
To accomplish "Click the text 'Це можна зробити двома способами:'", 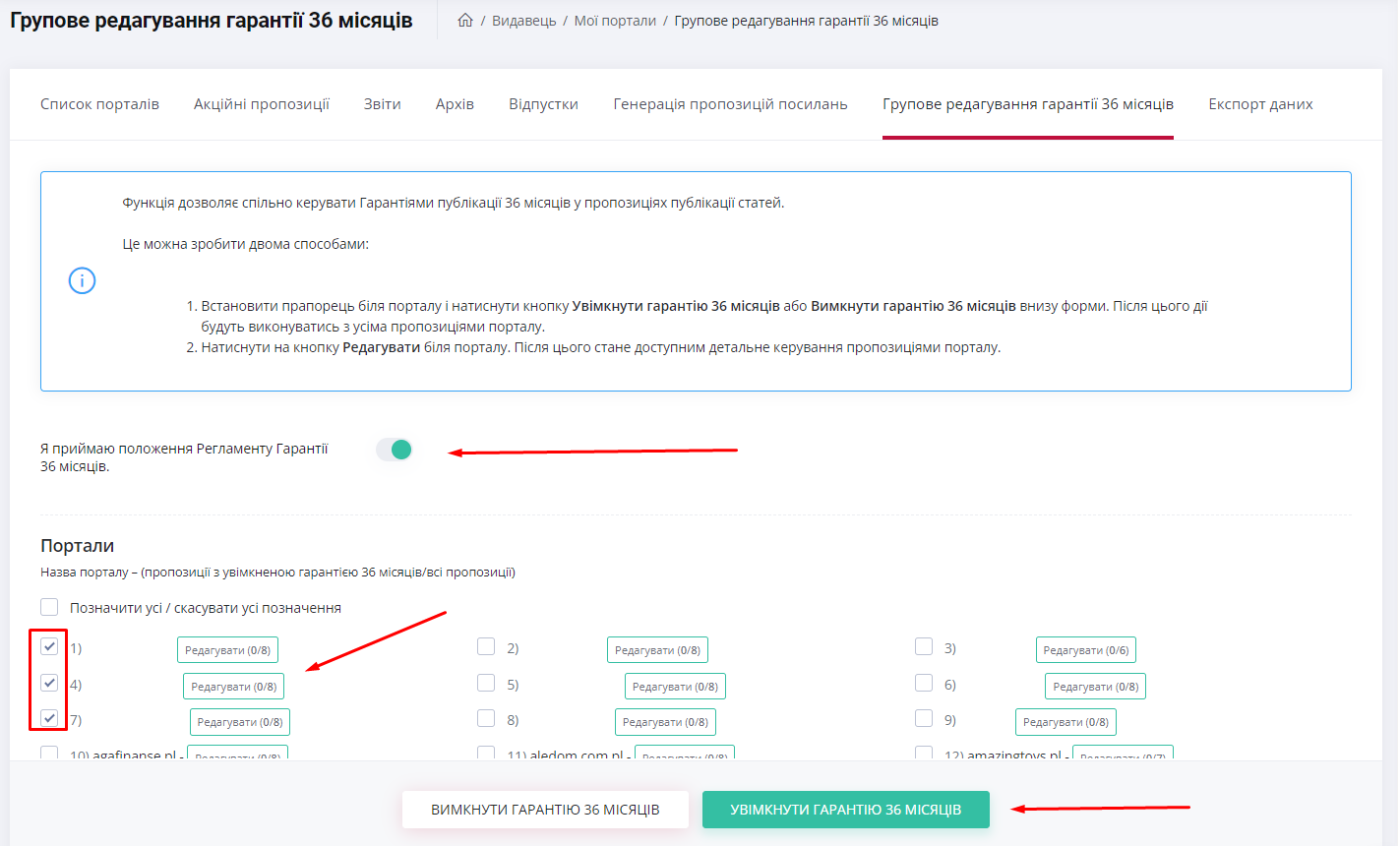I will [246, 244].
